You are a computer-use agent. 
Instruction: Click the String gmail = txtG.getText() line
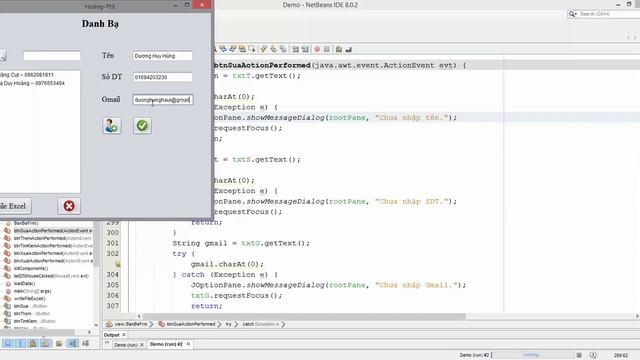click(241, 243)
